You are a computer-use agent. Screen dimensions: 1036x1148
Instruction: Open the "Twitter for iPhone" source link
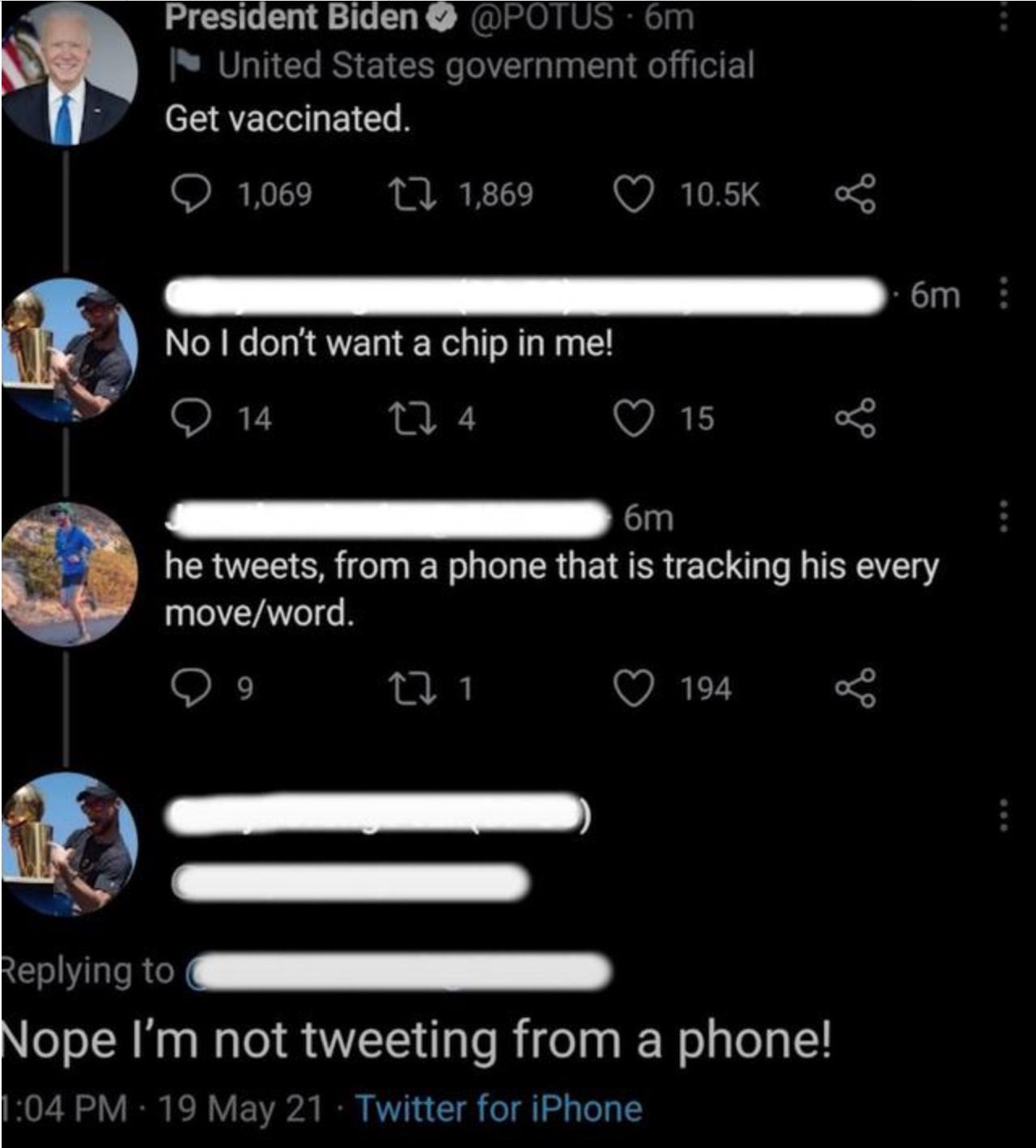click(x=499, y=1108)
